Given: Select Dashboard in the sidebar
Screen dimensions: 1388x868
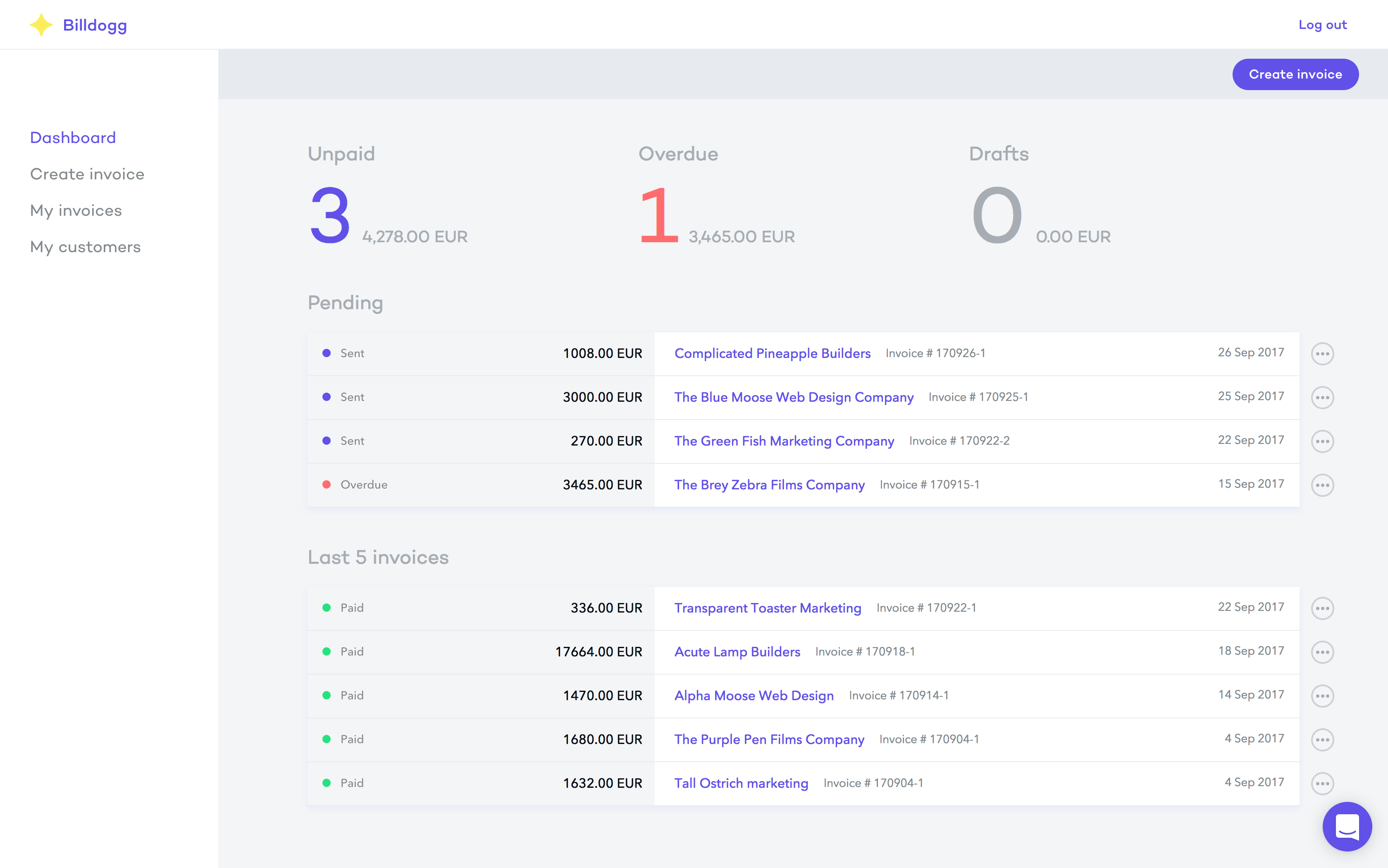Looking at the screenshot, I should [73, 138].
